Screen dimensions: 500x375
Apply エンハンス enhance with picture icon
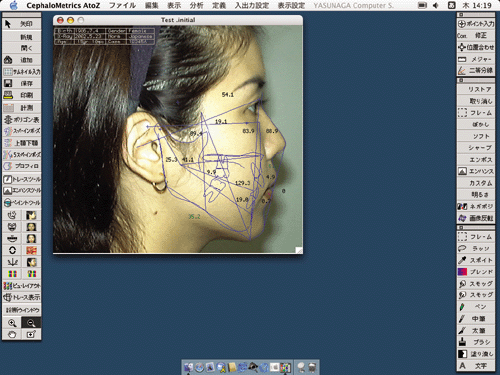tap(476, 171)
